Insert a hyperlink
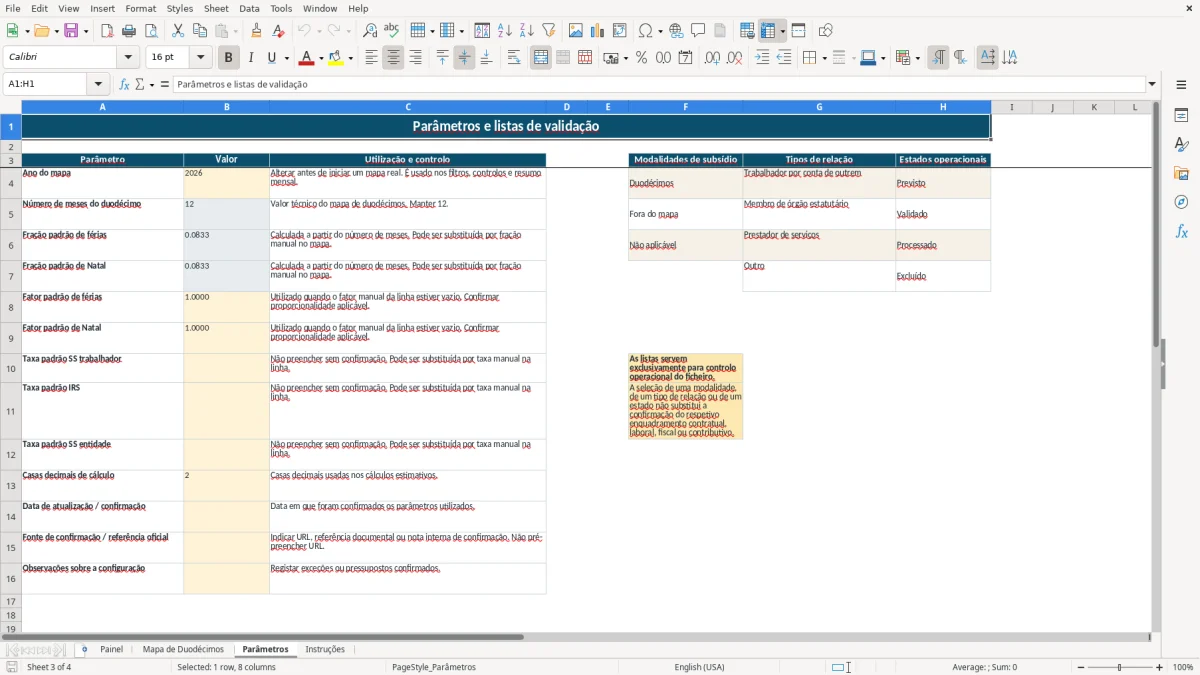Image resolution: width=1200 pixels, height=675 pixels. click(676, 31)
